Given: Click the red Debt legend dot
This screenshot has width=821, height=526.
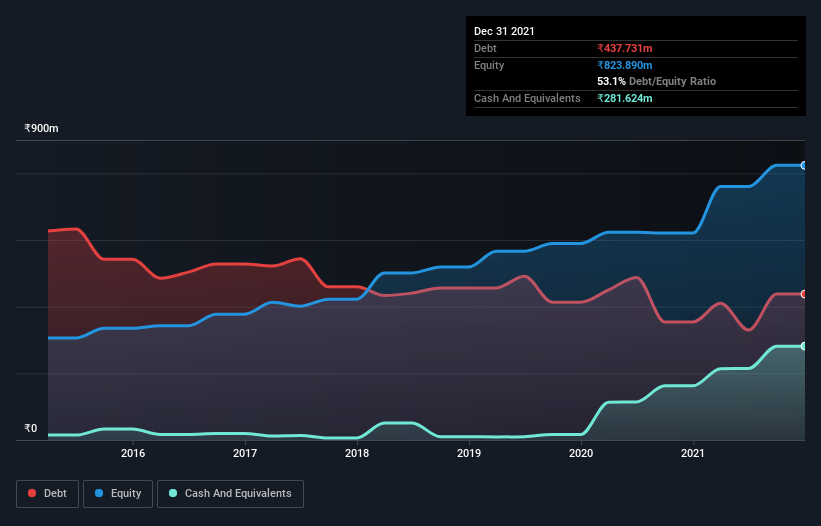Looking at the screenshot, I should pyautogui.click(x=32, y=493).
